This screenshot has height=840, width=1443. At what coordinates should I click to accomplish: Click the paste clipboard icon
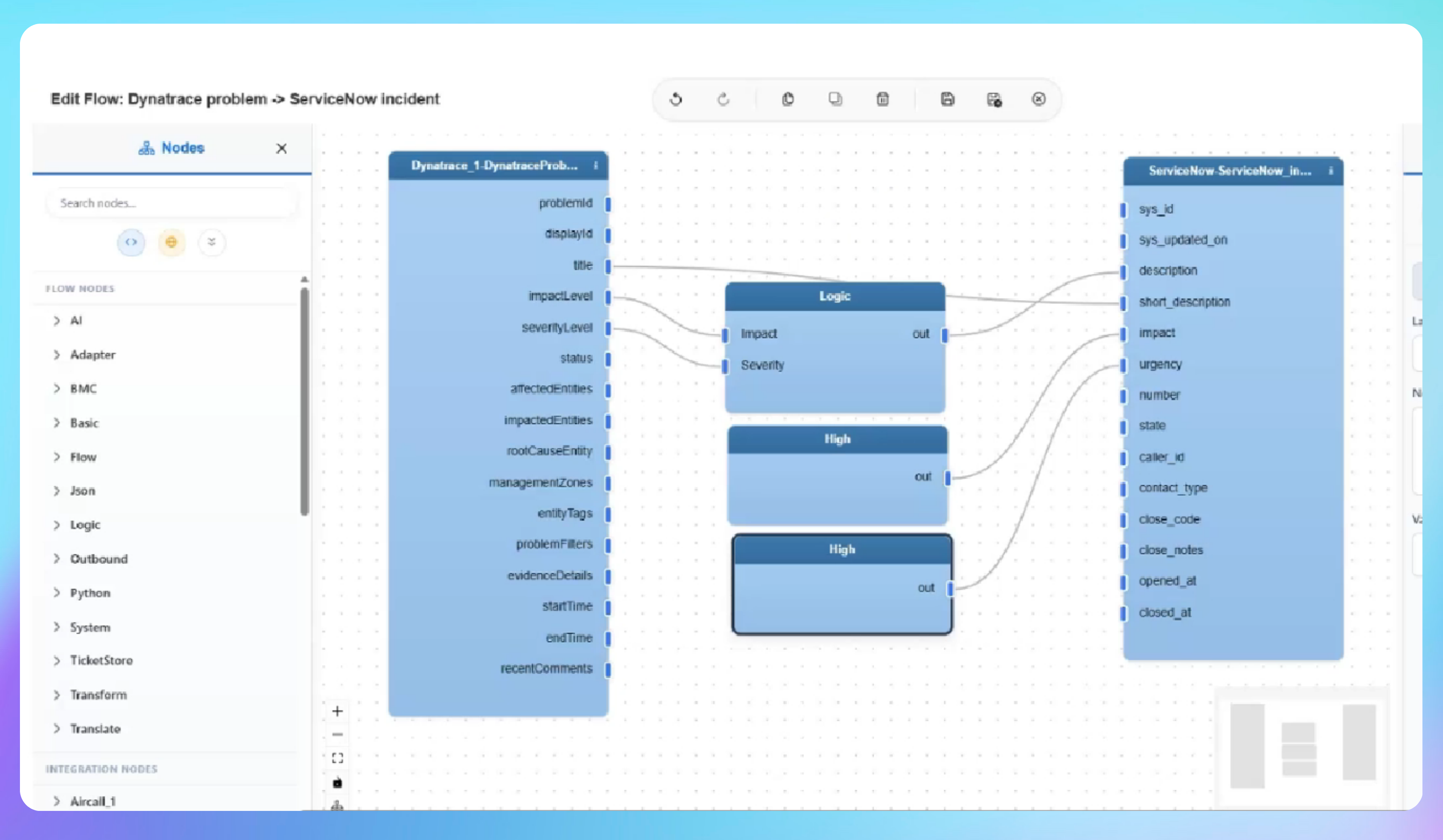pos(788,99)
